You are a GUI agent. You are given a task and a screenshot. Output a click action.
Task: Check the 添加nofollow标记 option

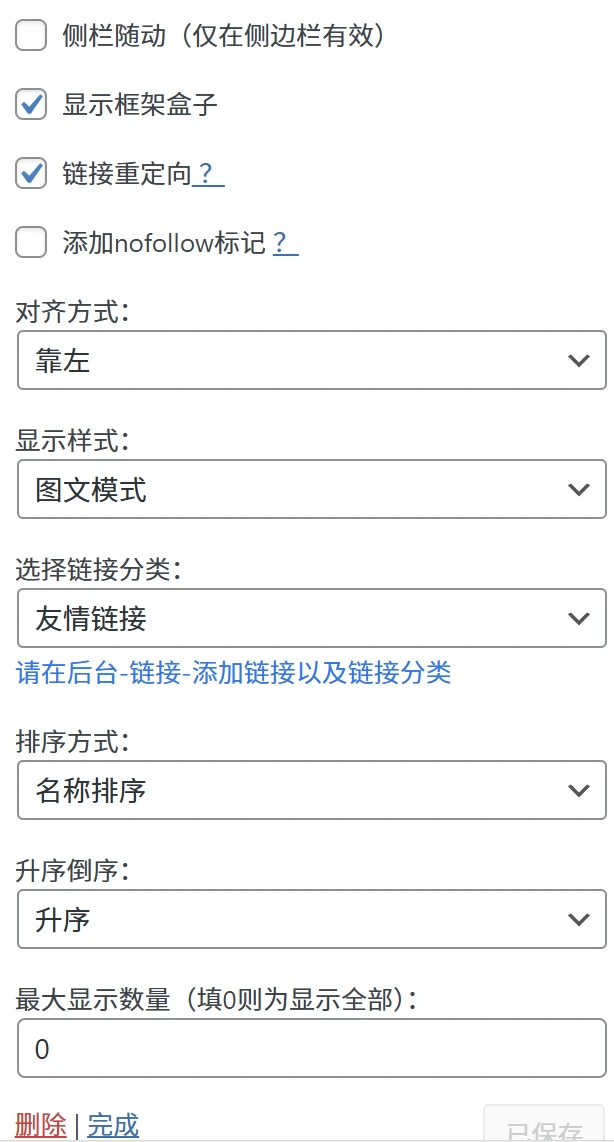coord(31,242)
